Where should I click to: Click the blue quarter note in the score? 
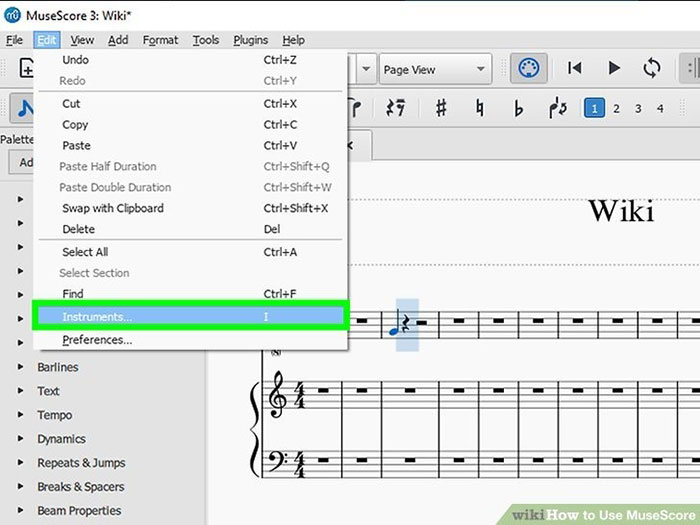(394, 324)
